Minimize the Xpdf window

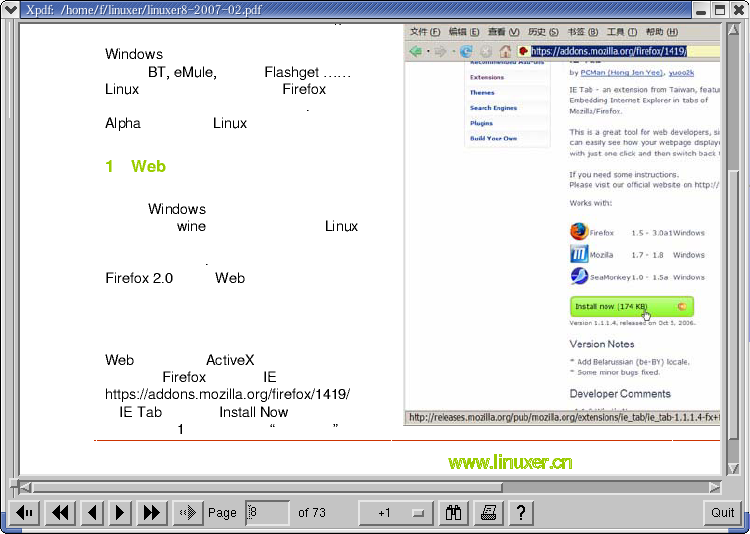point(701,10)
